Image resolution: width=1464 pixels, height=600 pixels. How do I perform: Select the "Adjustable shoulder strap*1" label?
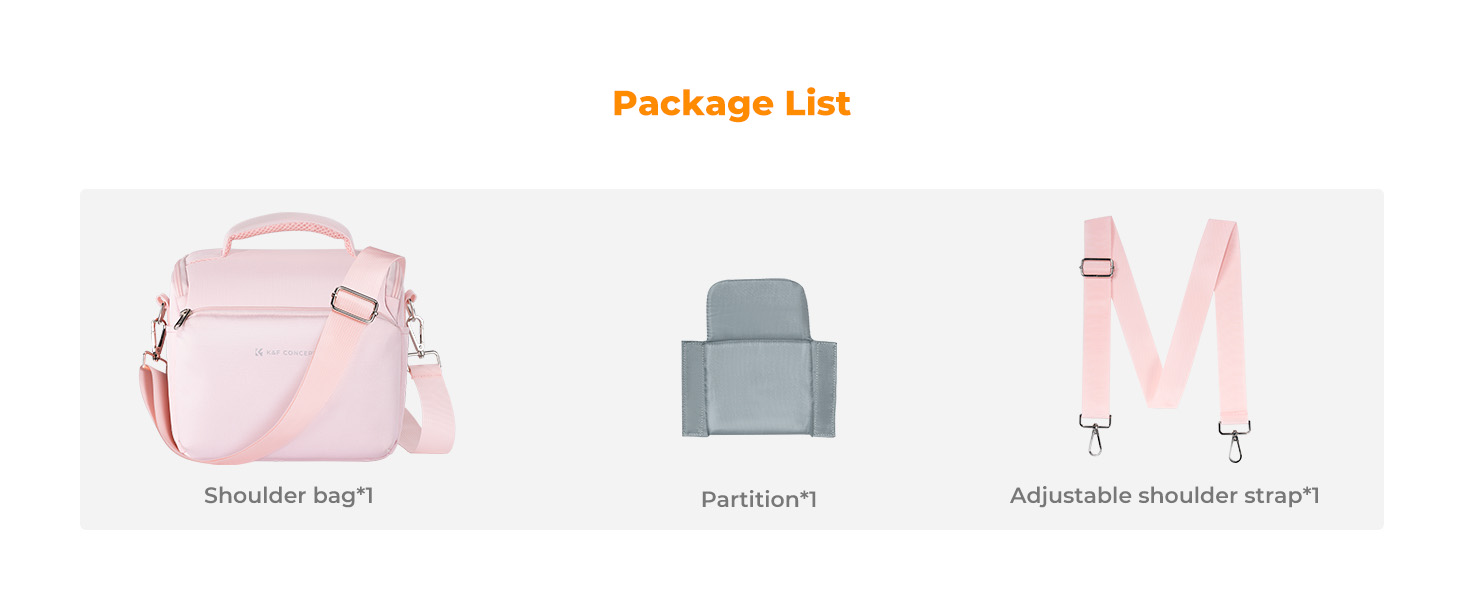tap(1164, 495)
